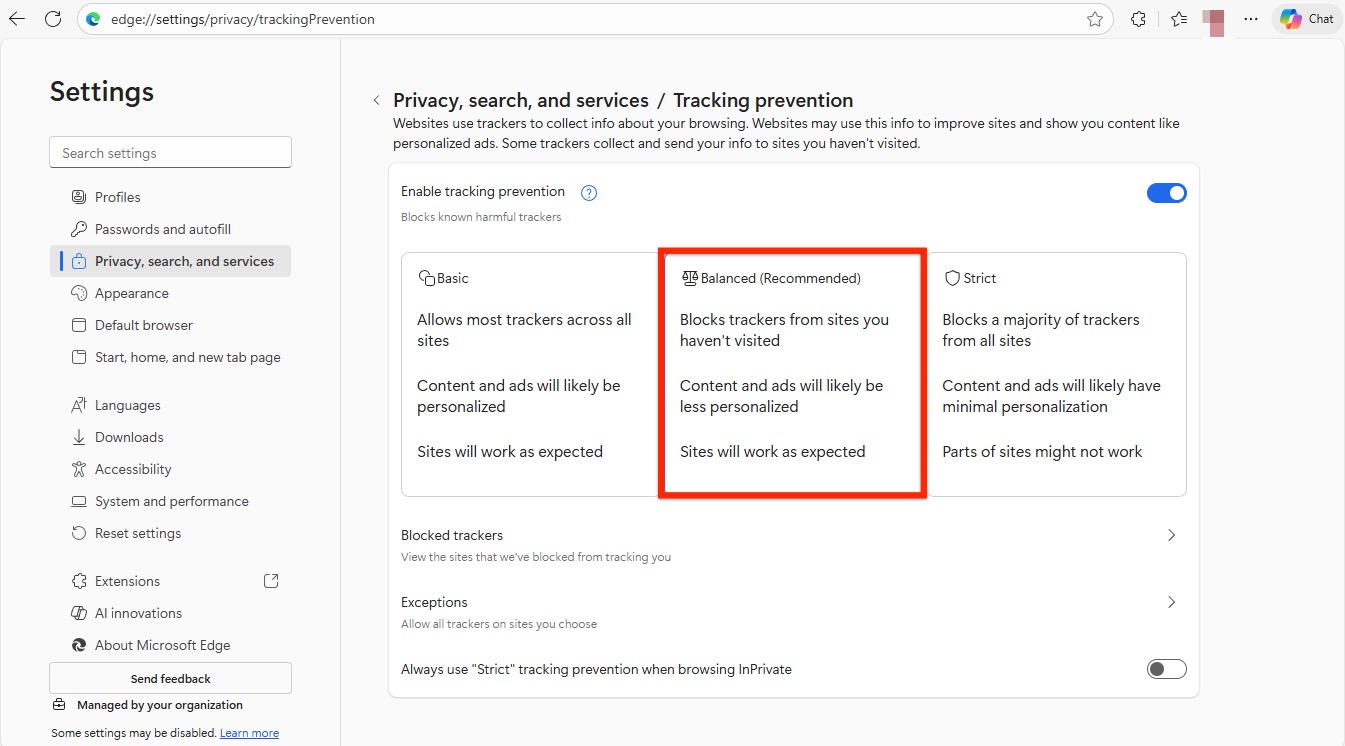Select the Strict tracking prevention card
This screenshot has width=1345, height=746.
click(1055, 374)
